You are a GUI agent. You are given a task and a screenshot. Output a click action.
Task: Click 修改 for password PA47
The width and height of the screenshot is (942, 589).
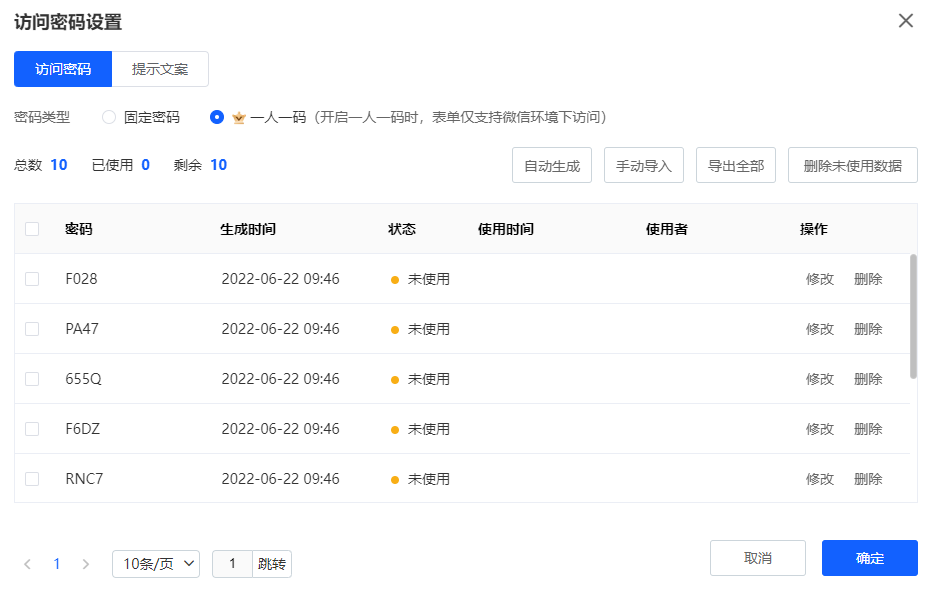tap(819, 329)
